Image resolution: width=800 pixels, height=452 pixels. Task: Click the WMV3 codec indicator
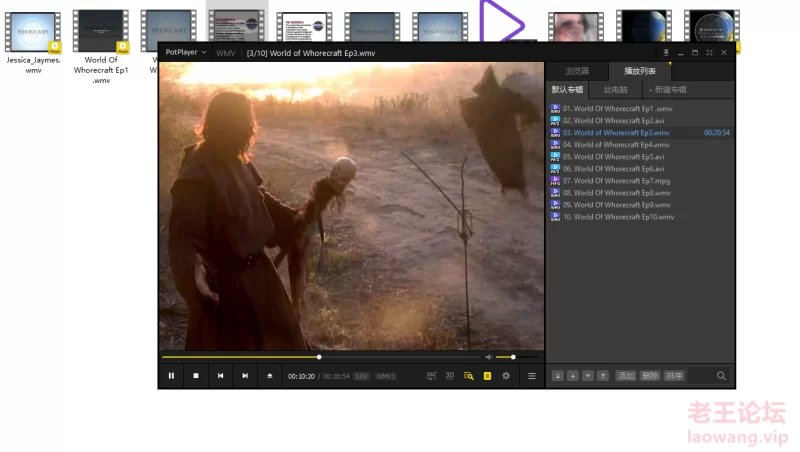coord(386,376)
